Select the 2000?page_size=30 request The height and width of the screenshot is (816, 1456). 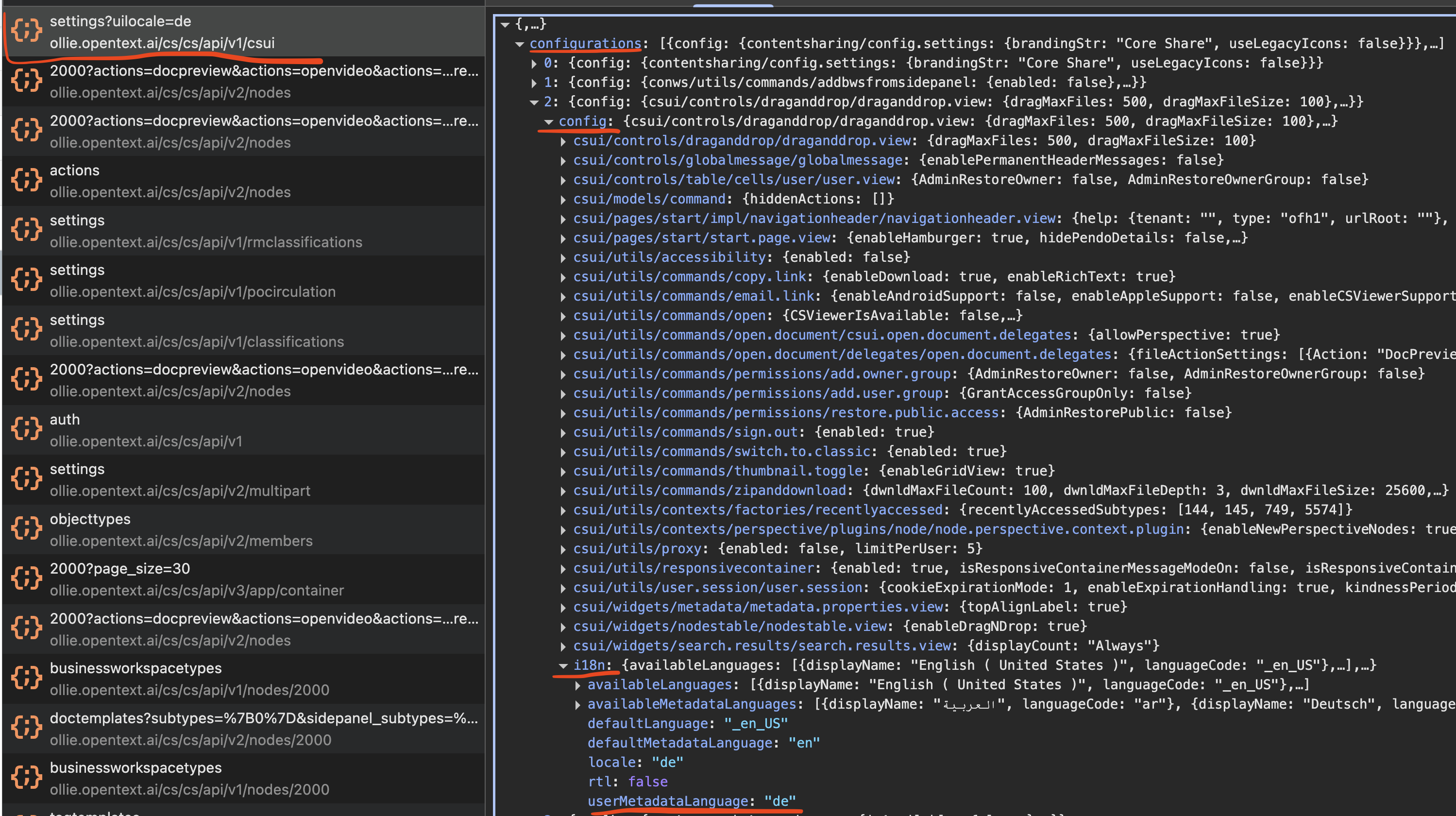coord(244,579)
